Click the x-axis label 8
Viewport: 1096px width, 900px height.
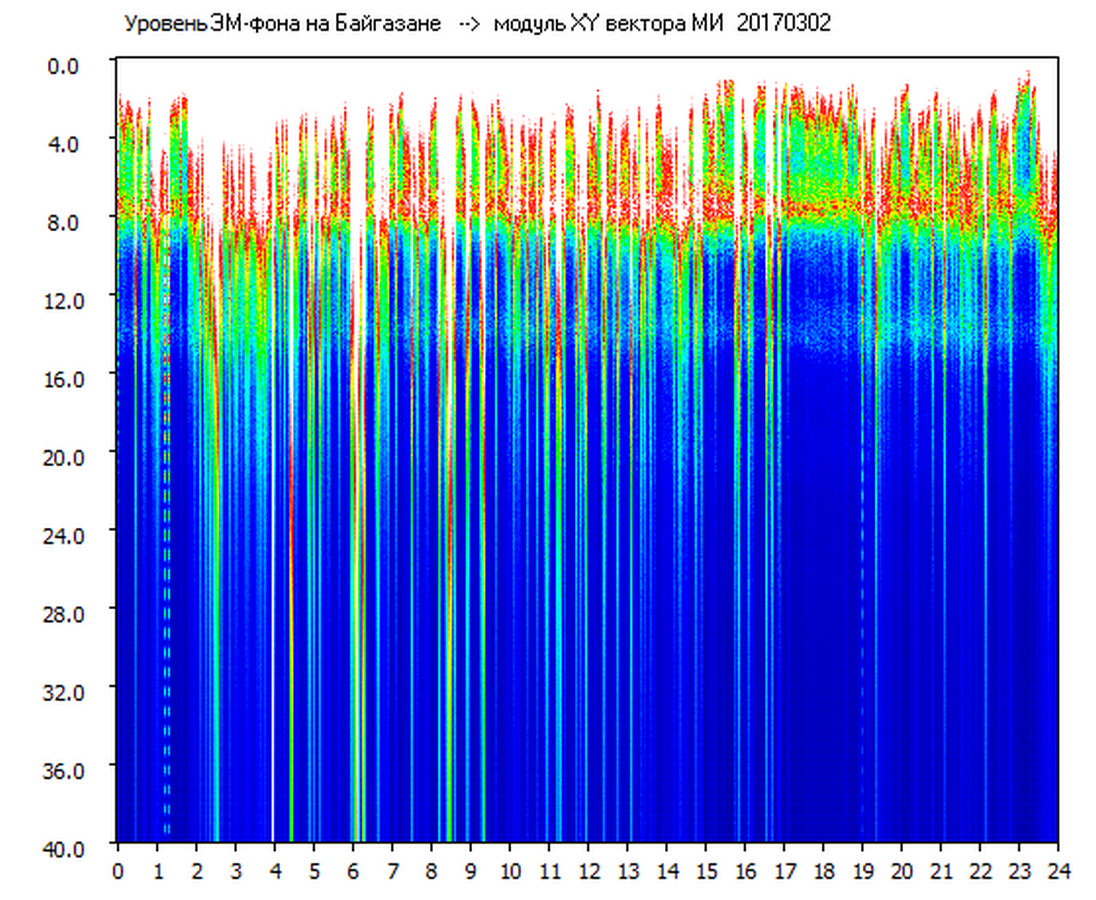point(431,871)
